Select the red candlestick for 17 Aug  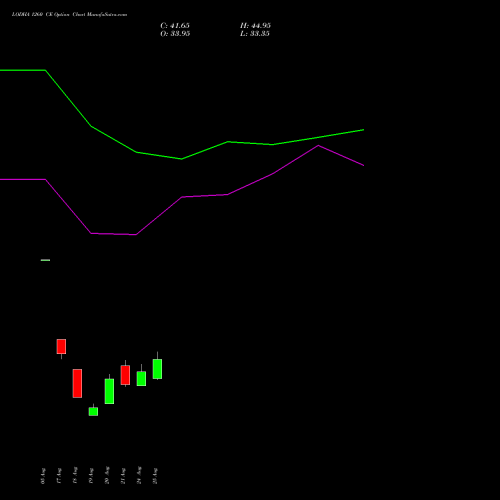click(61, 347)
